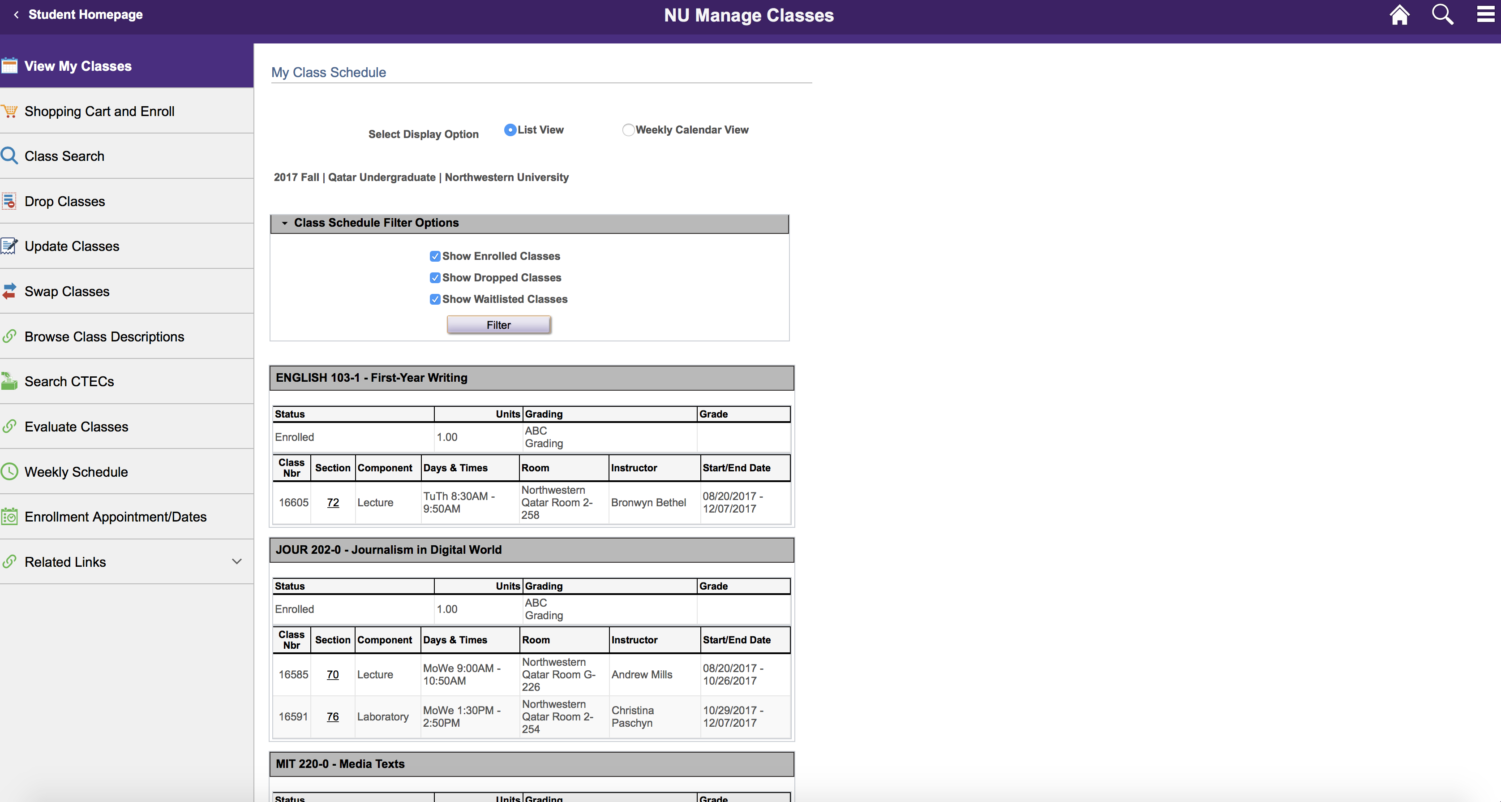Image resolution: width=1501 pixels, height=802 pixels.
Task: Click the View My Classes calendar icon
Action: (x=9, y=66)
